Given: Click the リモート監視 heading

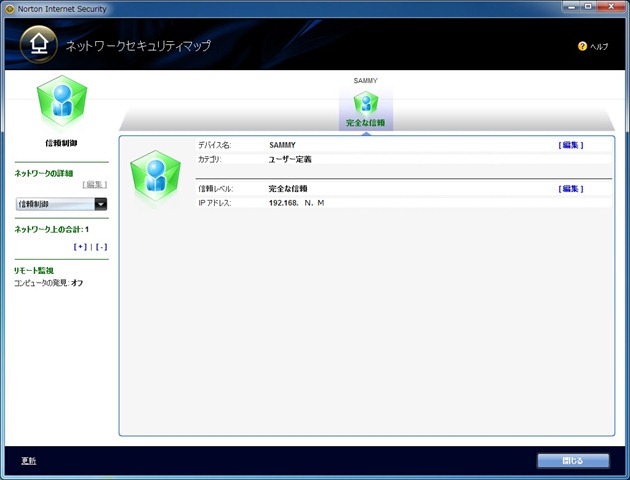Looking at the screenshot, I should pos(34,271).
